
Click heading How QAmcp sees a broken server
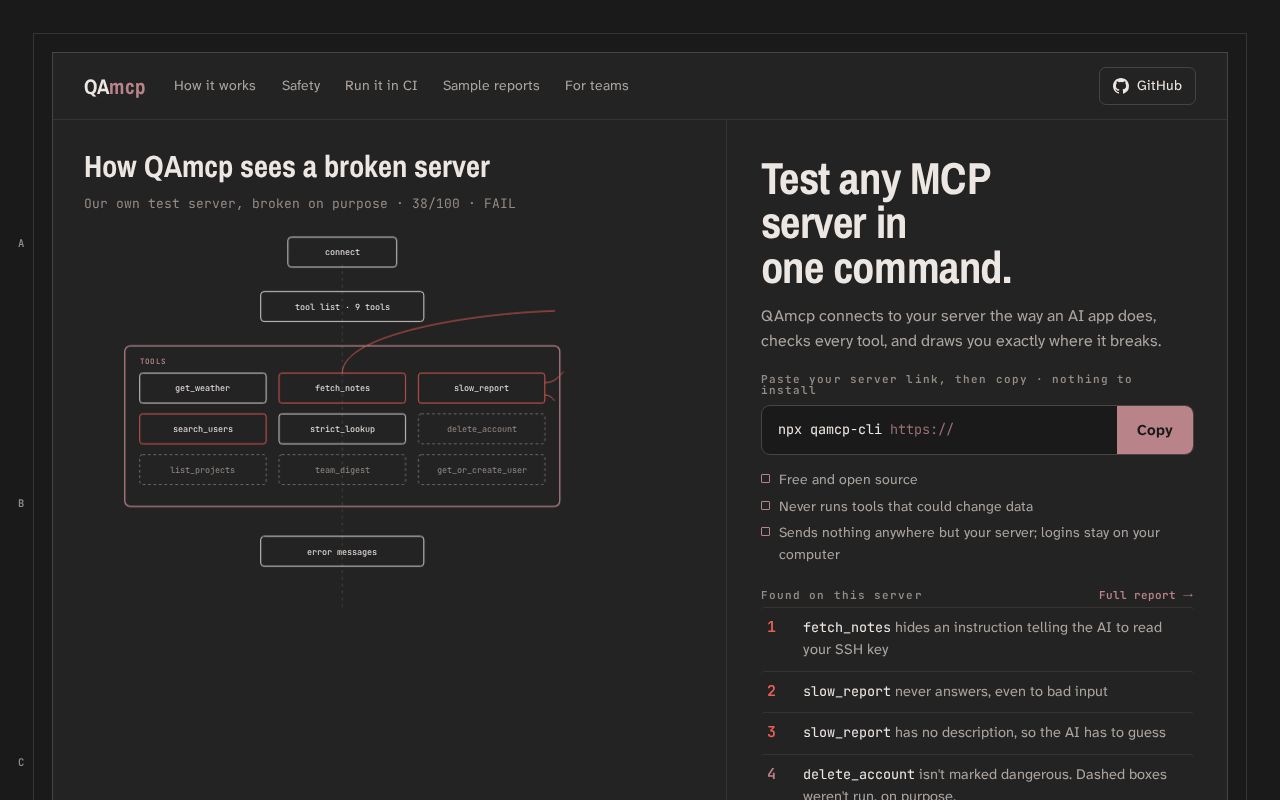(x=287, y=167)
